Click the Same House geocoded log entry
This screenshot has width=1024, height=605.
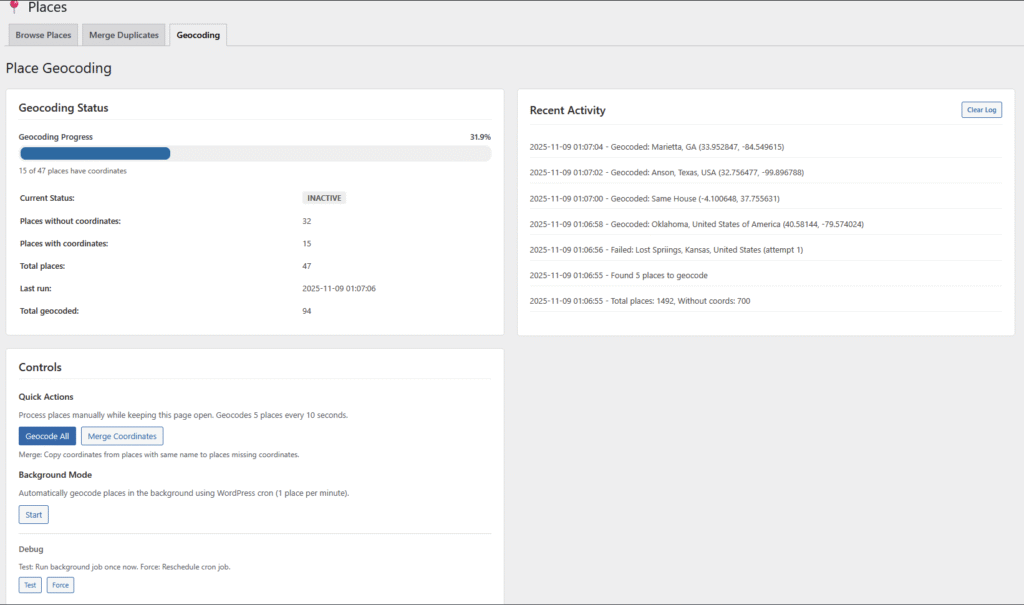pyautogui.click(x=653, y=198)
